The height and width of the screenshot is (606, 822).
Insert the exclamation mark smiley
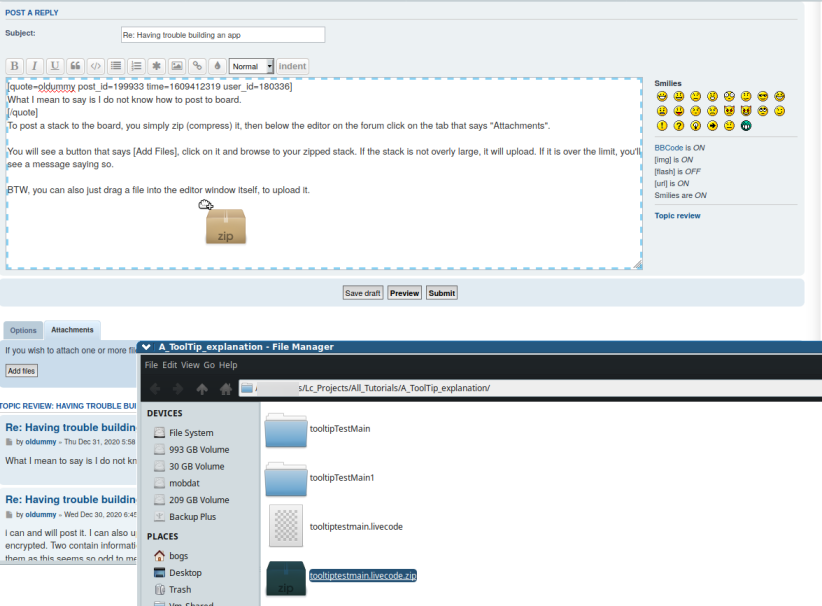pos(662,126)
